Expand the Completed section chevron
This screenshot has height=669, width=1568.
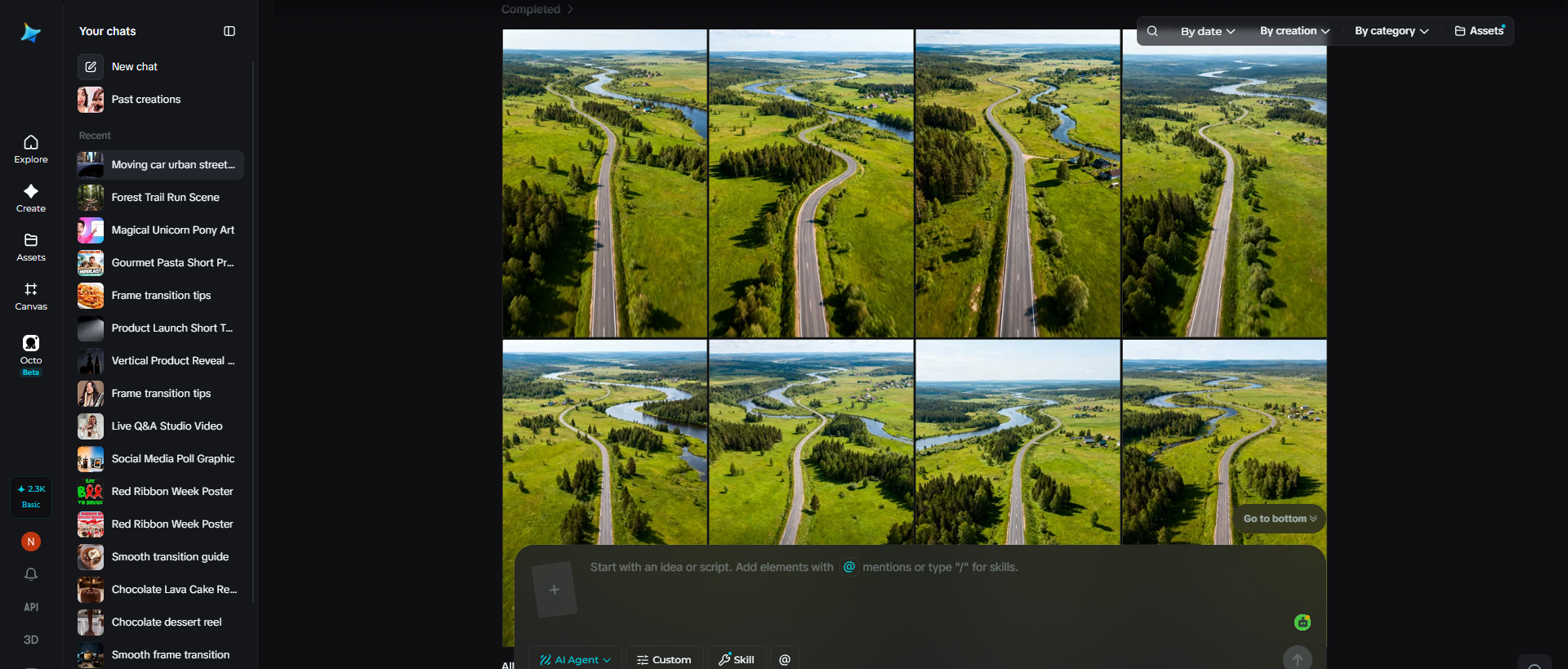[570, 9]
